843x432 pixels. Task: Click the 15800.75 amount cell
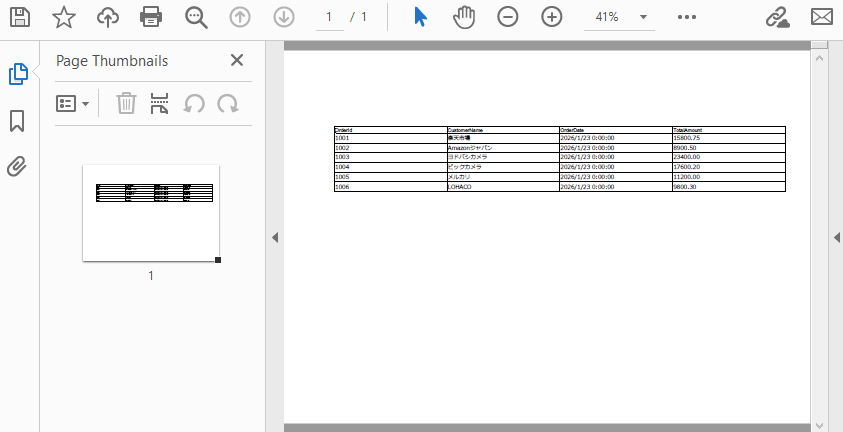point(729,138)
